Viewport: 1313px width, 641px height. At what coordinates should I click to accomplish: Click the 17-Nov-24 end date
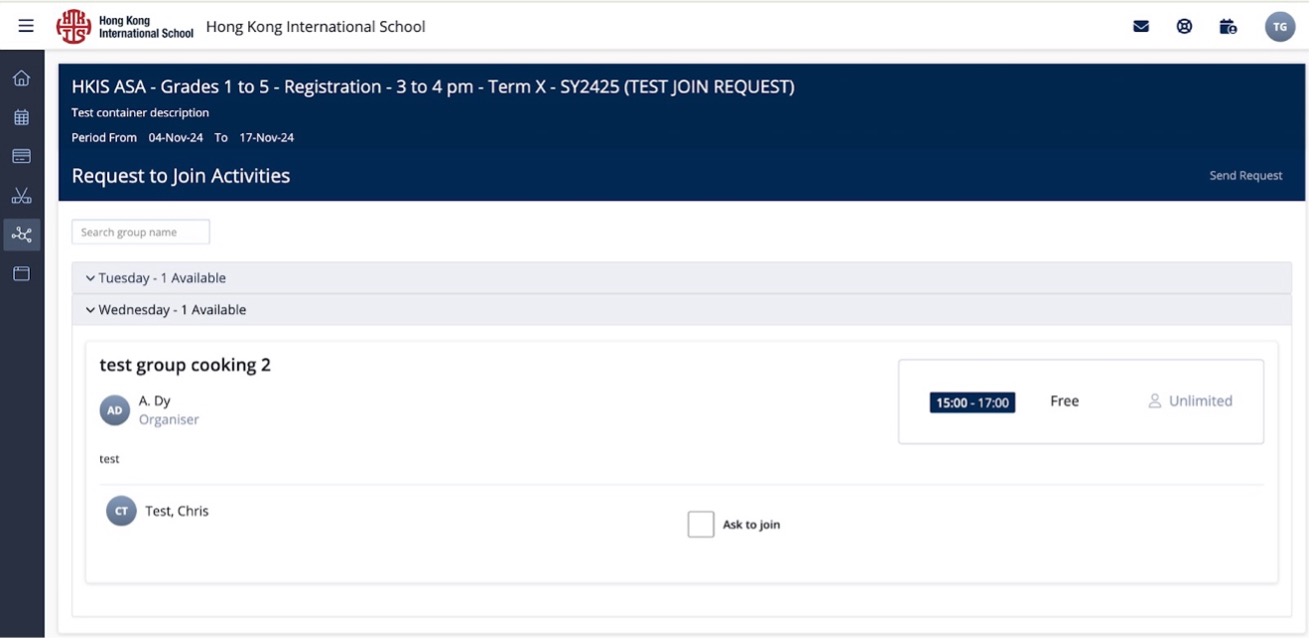pyautogui.click(x=267, y=138)
